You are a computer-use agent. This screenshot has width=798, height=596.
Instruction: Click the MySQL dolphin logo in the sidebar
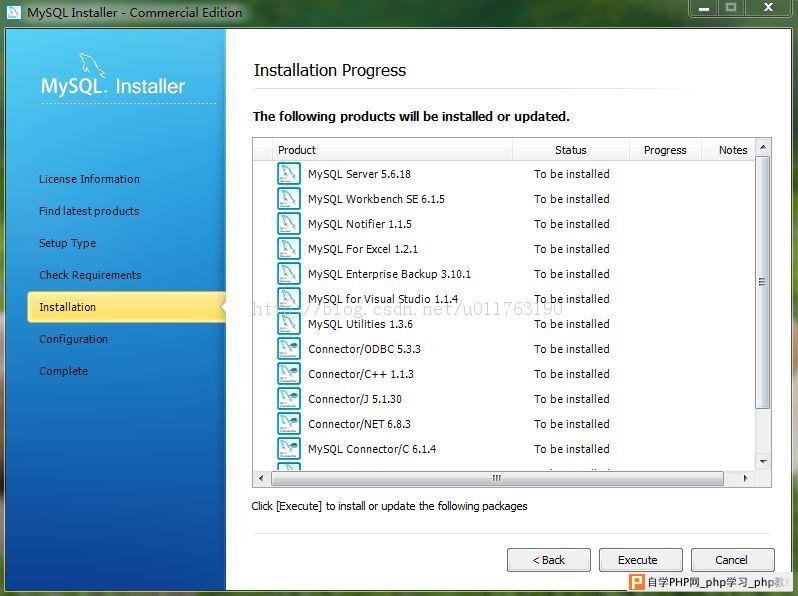pos(92,66)
